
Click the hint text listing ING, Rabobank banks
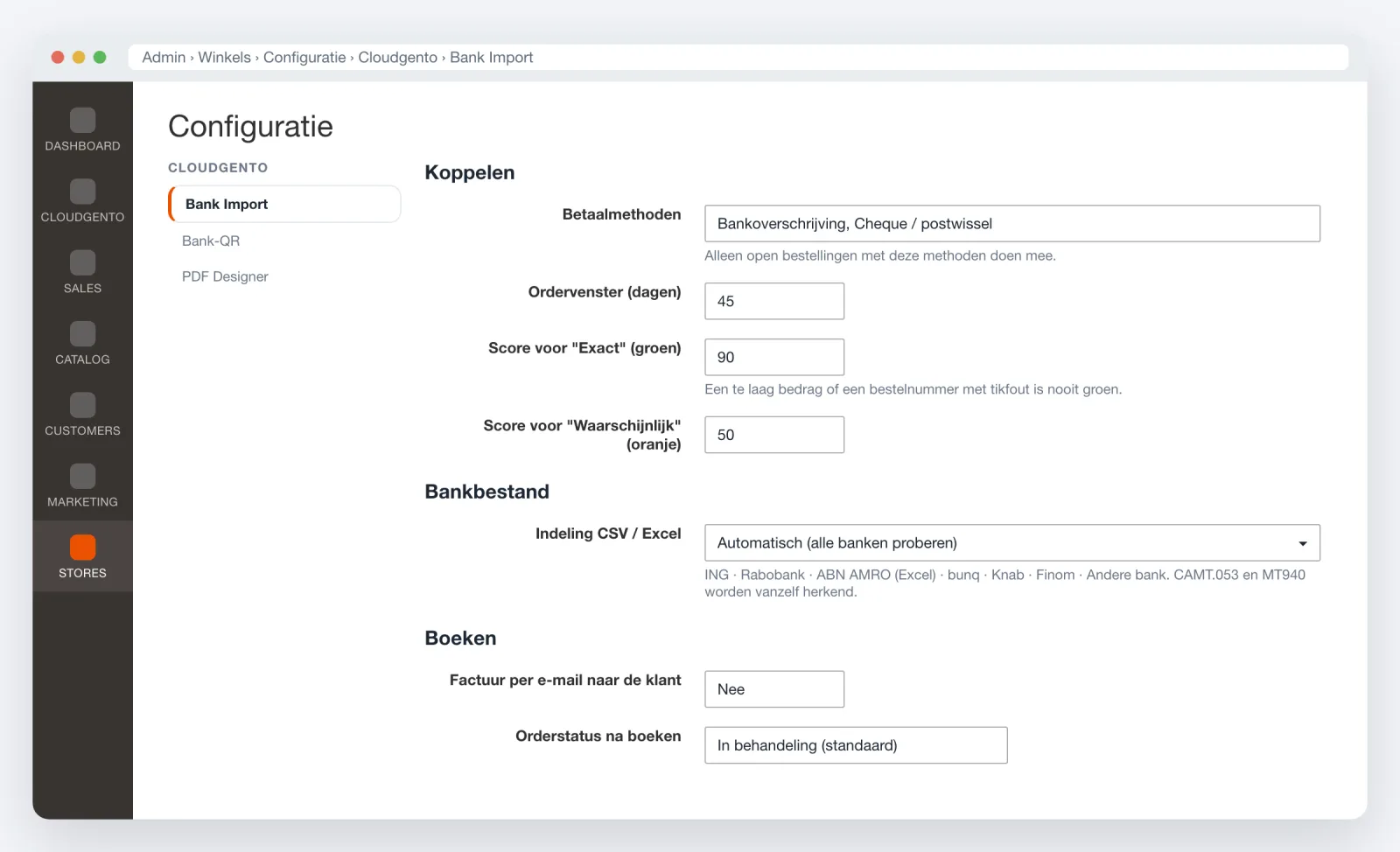[x=1004, y=583]
